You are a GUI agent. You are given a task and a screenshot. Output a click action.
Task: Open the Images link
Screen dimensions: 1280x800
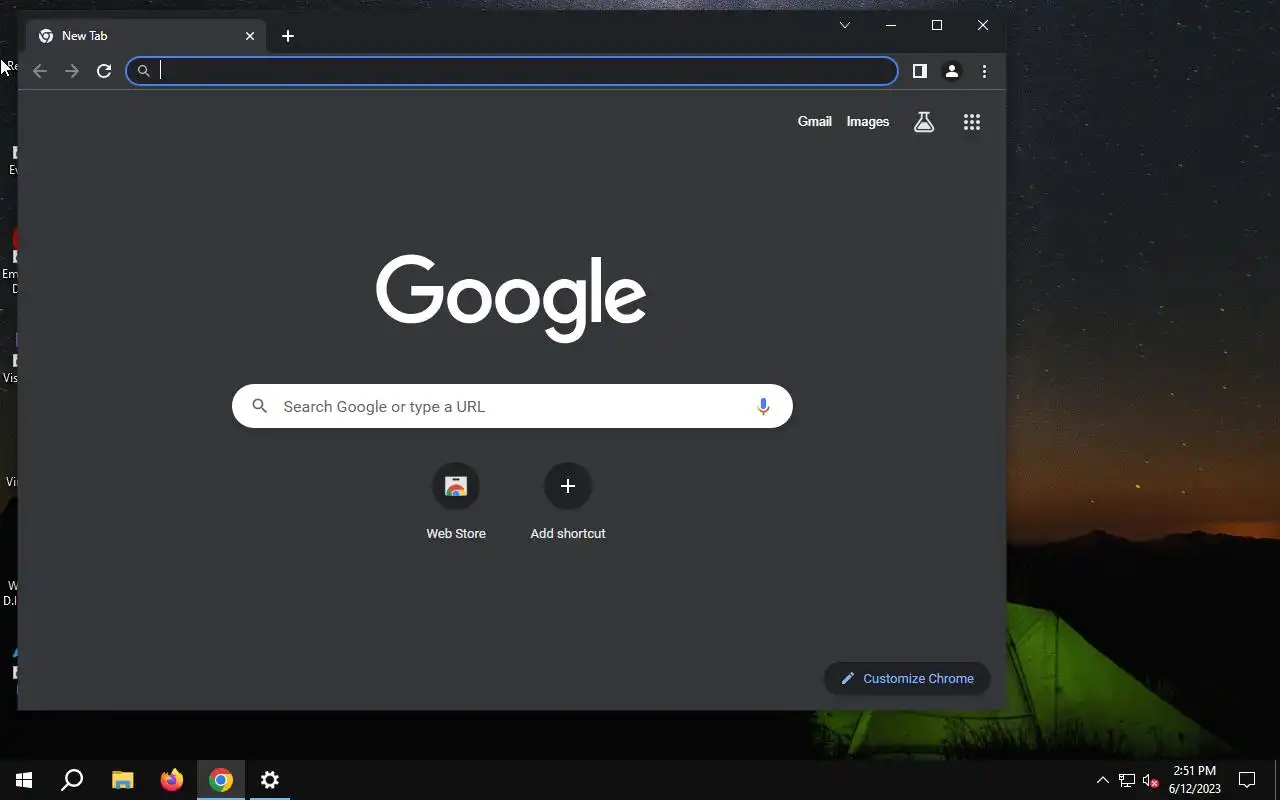tap(868, 121)
